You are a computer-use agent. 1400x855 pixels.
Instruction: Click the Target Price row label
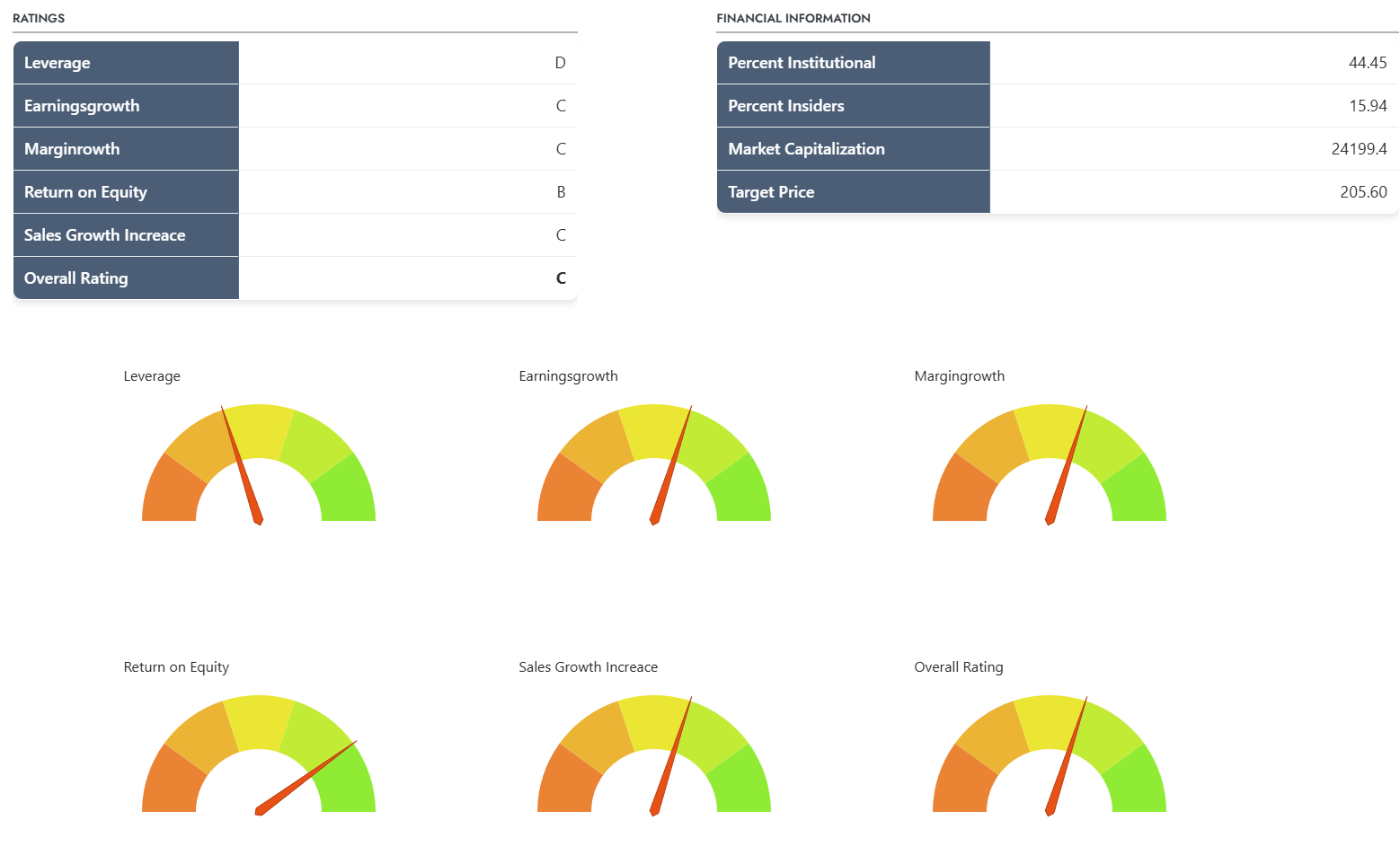(771, 192)
